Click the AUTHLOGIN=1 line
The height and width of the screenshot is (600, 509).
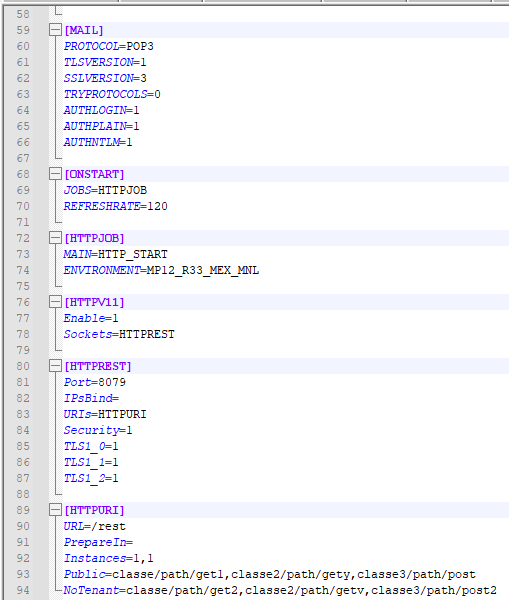[101, 110]
